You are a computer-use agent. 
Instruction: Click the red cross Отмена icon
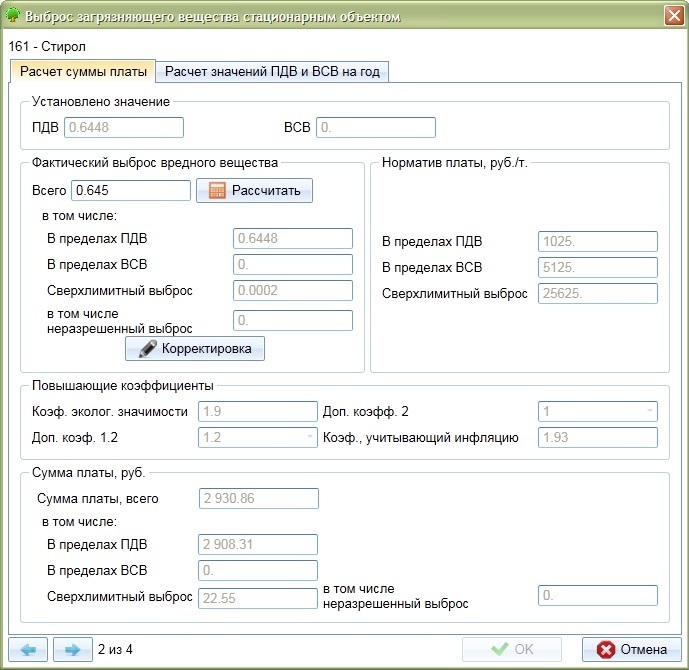click(606, 649)
